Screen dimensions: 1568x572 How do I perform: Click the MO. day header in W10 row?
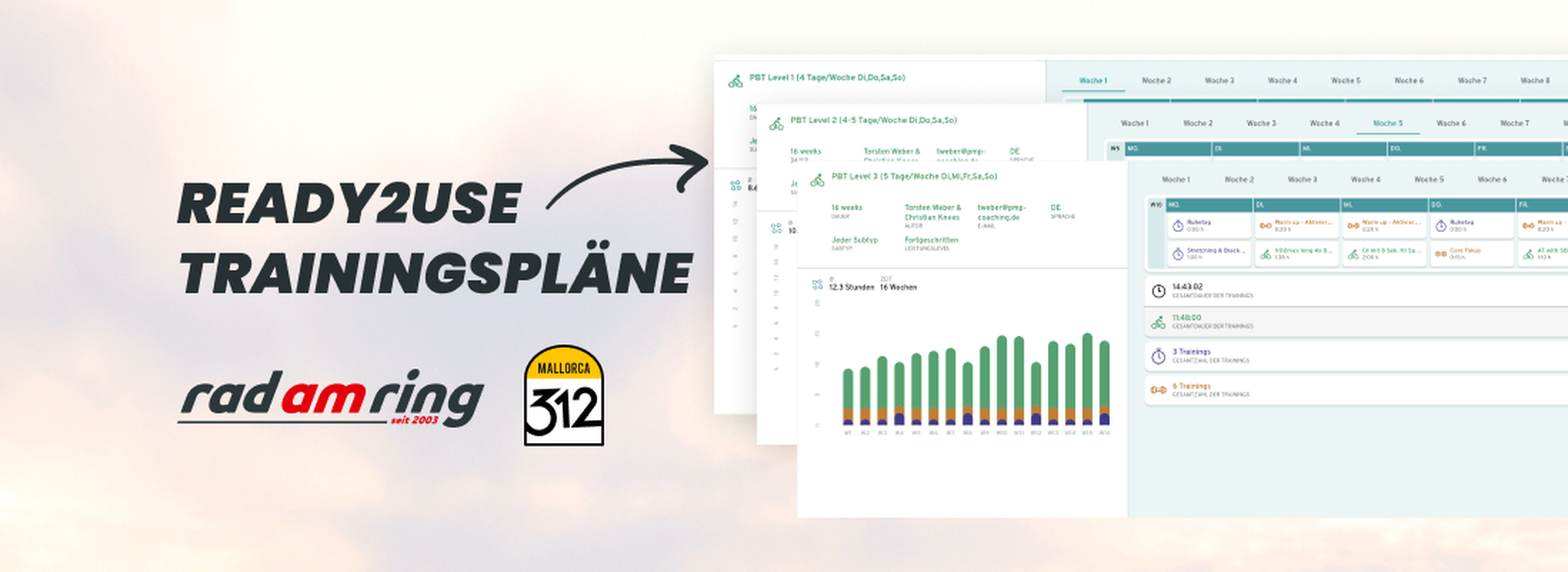point(1210,204)
